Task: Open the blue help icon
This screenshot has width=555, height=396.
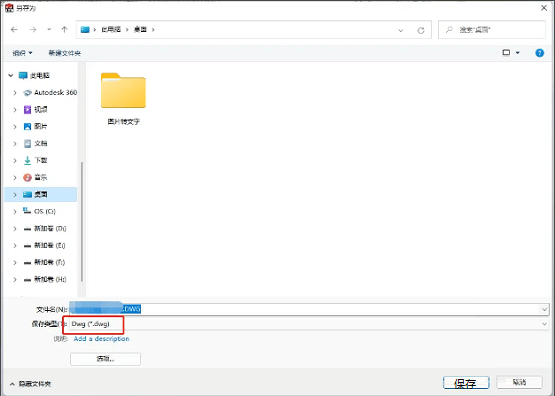Action: tap(539, 53)
